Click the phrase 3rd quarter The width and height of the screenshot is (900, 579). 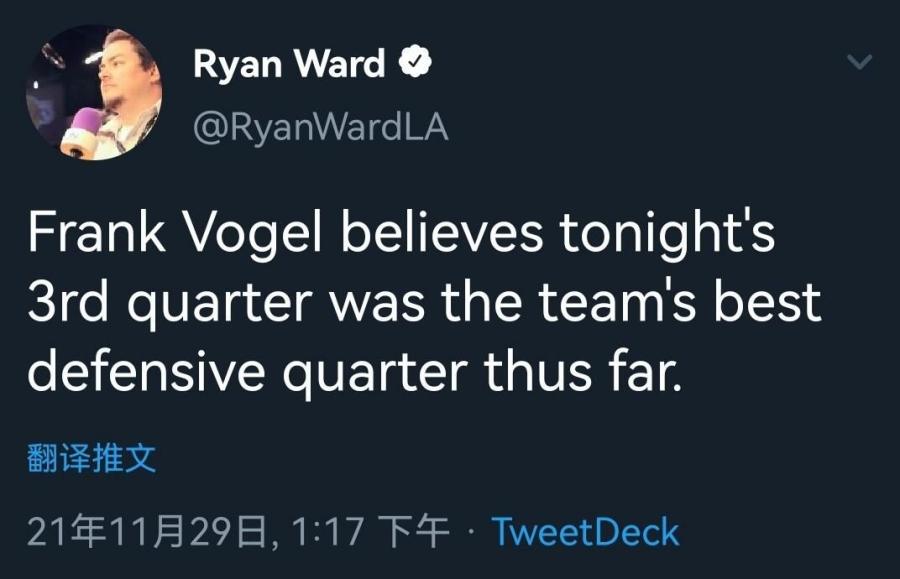point(170,304)
